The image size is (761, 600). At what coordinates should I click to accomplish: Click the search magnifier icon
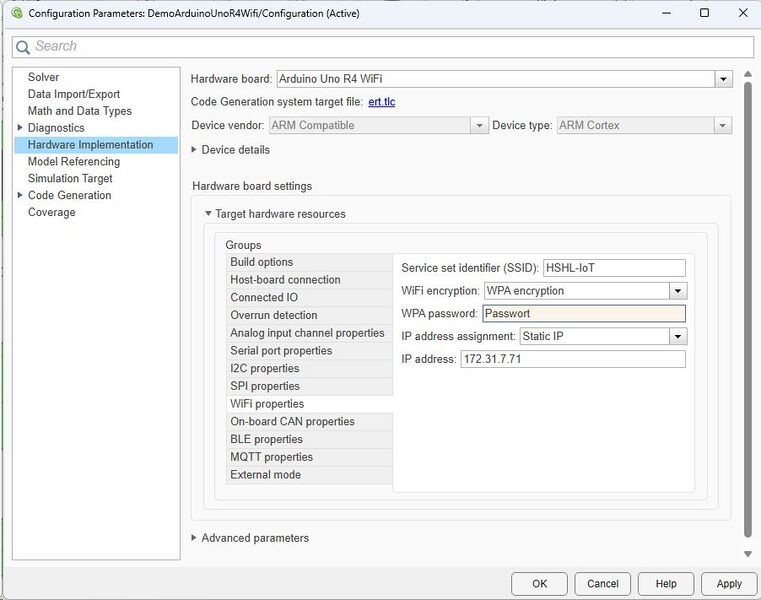click(22, 47)
